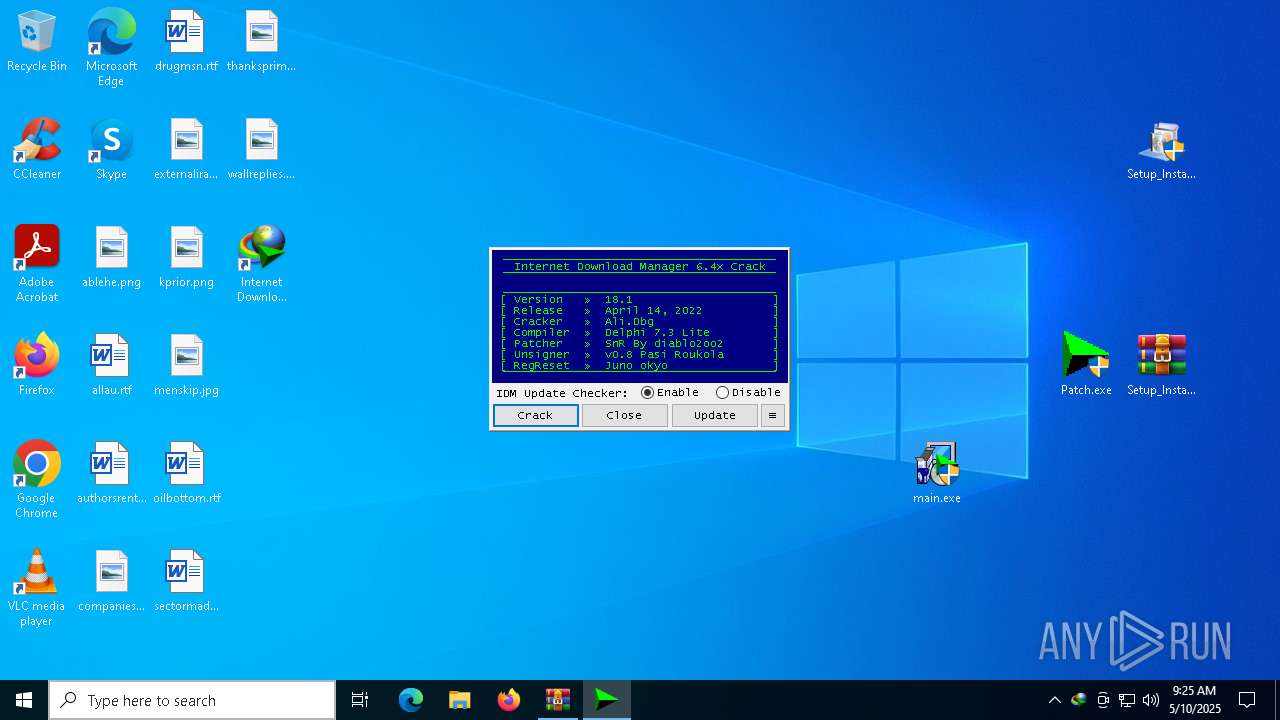
Task: Select CCleaner desktop shortcut
Action: [x=37, y=150]
